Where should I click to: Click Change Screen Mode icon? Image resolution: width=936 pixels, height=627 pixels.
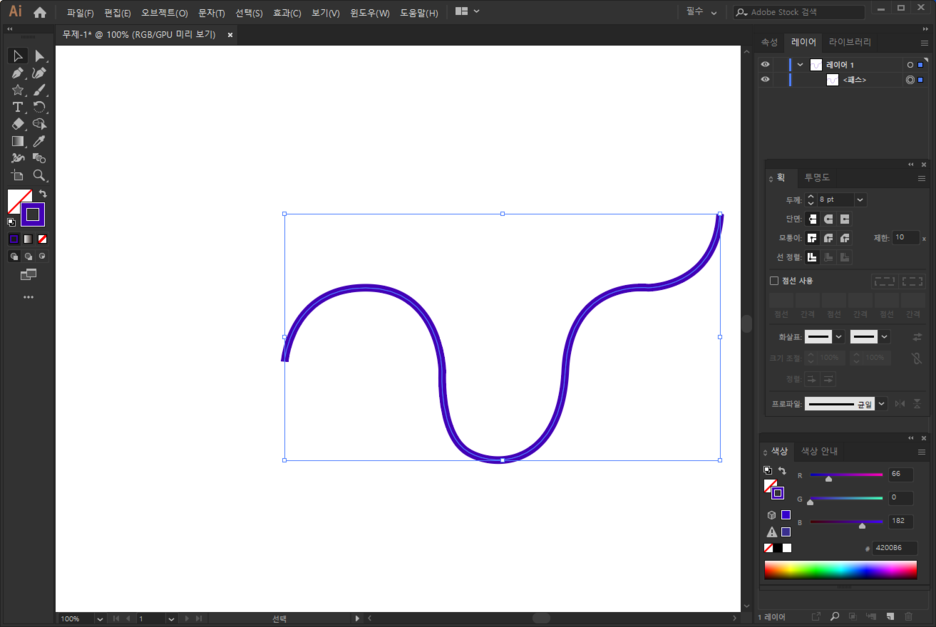click(x=28, y=275)
